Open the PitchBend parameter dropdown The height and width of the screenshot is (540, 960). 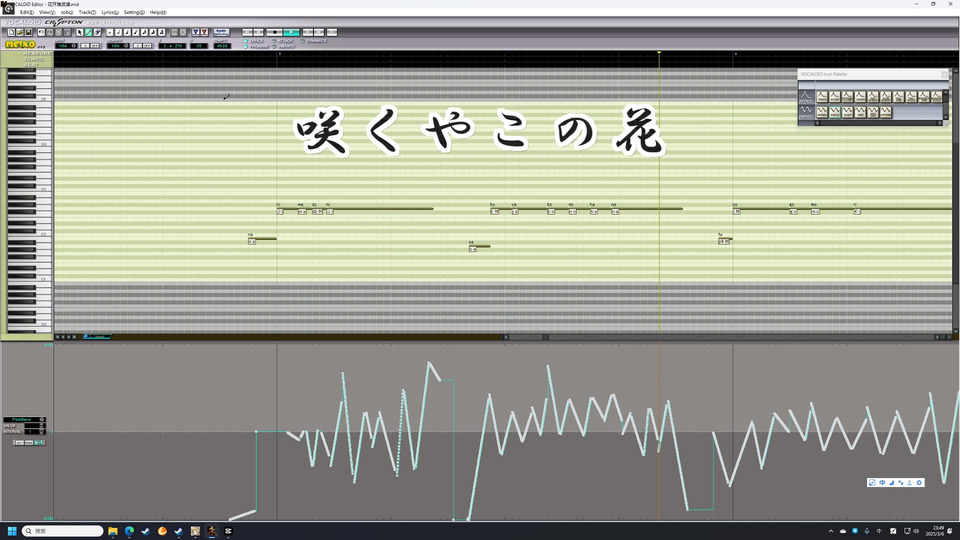(24, 419)
